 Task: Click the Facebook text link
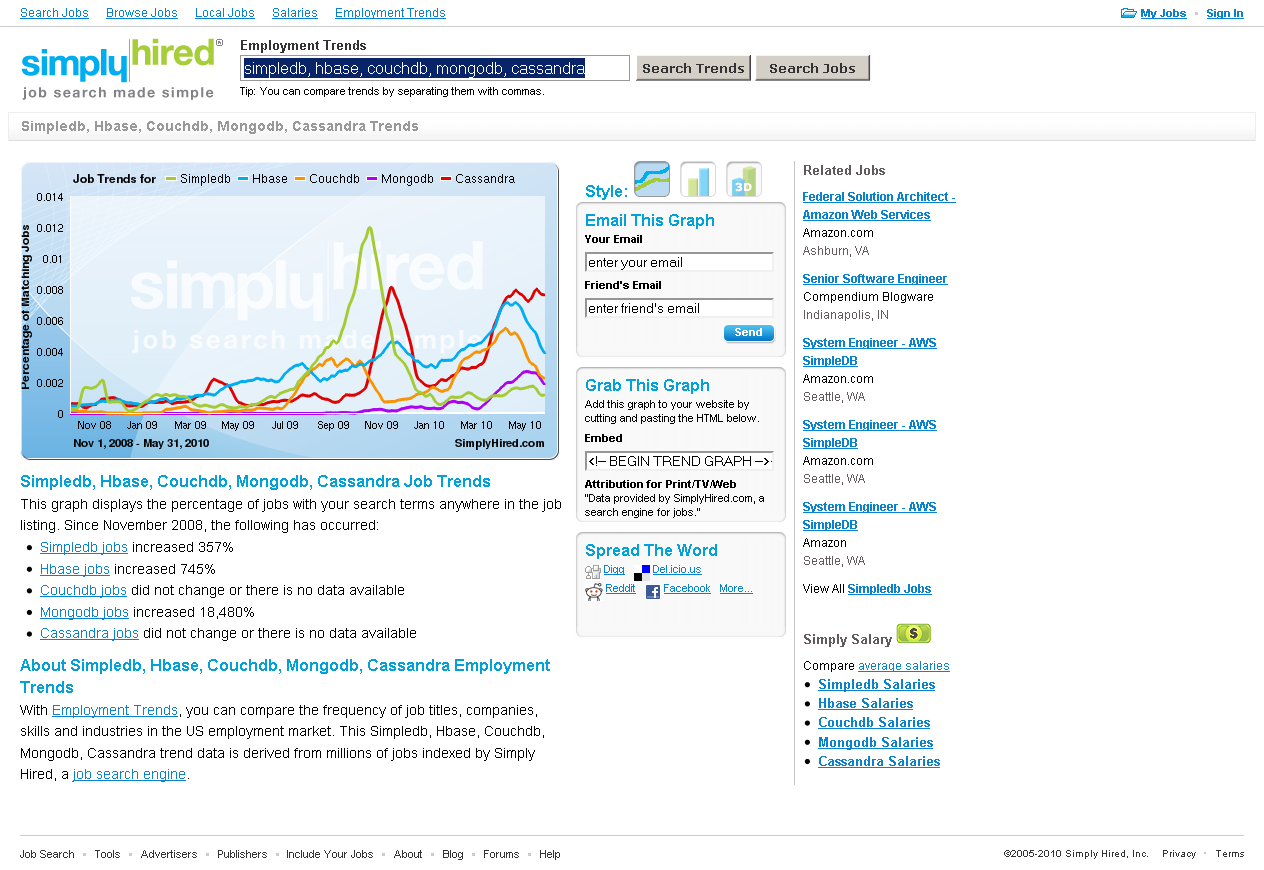(x=687, y=589)
